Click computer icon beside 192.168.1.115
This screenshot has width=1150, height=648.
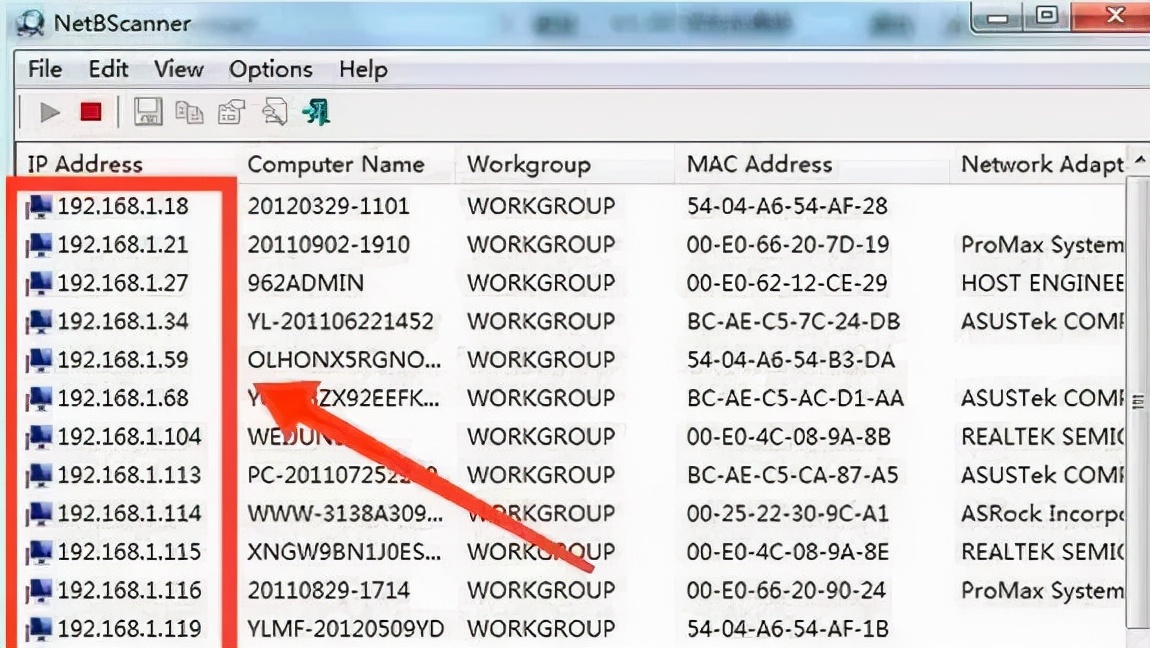[39, 552]
